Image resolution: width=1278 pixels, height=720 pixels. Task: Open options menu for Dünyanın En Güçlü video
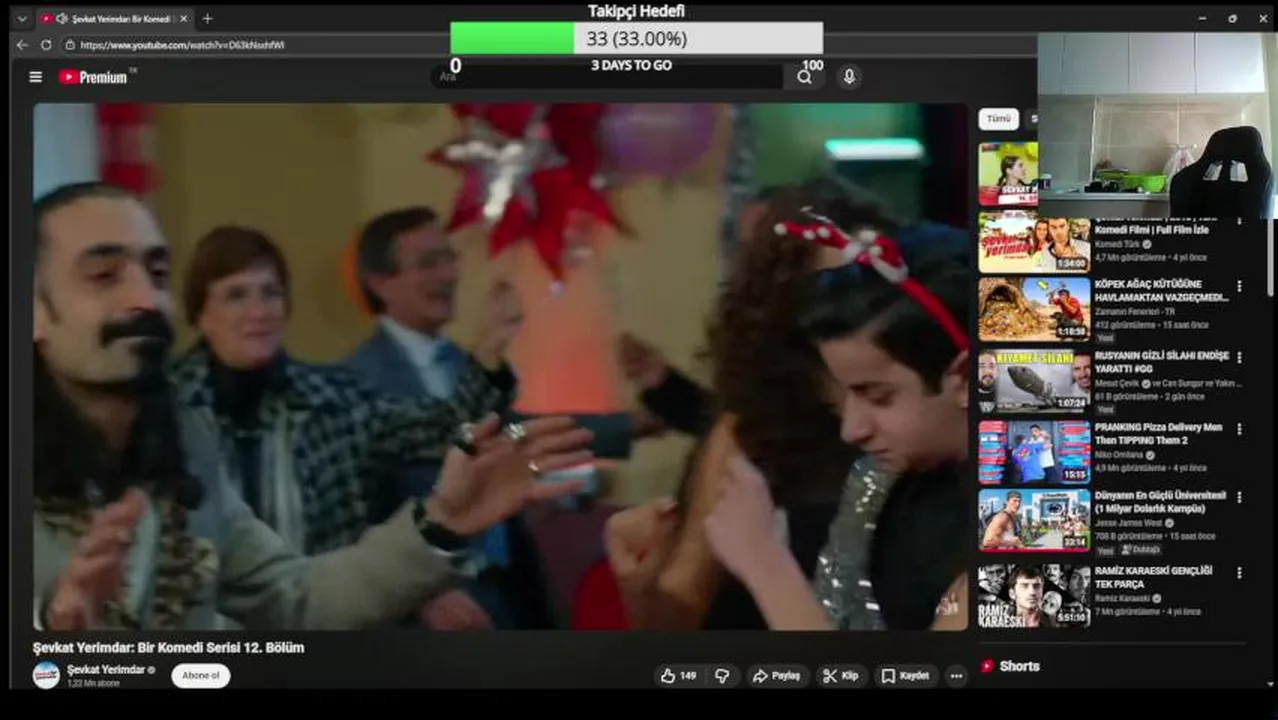1240,497
